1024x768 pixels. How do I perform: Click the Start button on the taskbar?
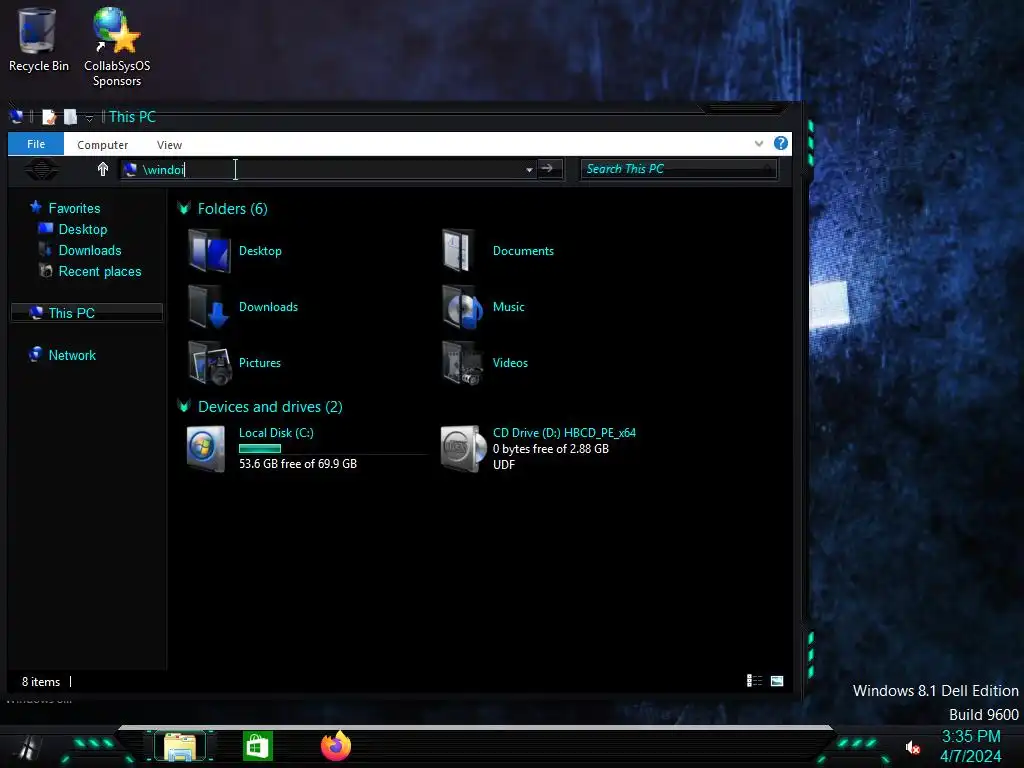tap(29, 748)
